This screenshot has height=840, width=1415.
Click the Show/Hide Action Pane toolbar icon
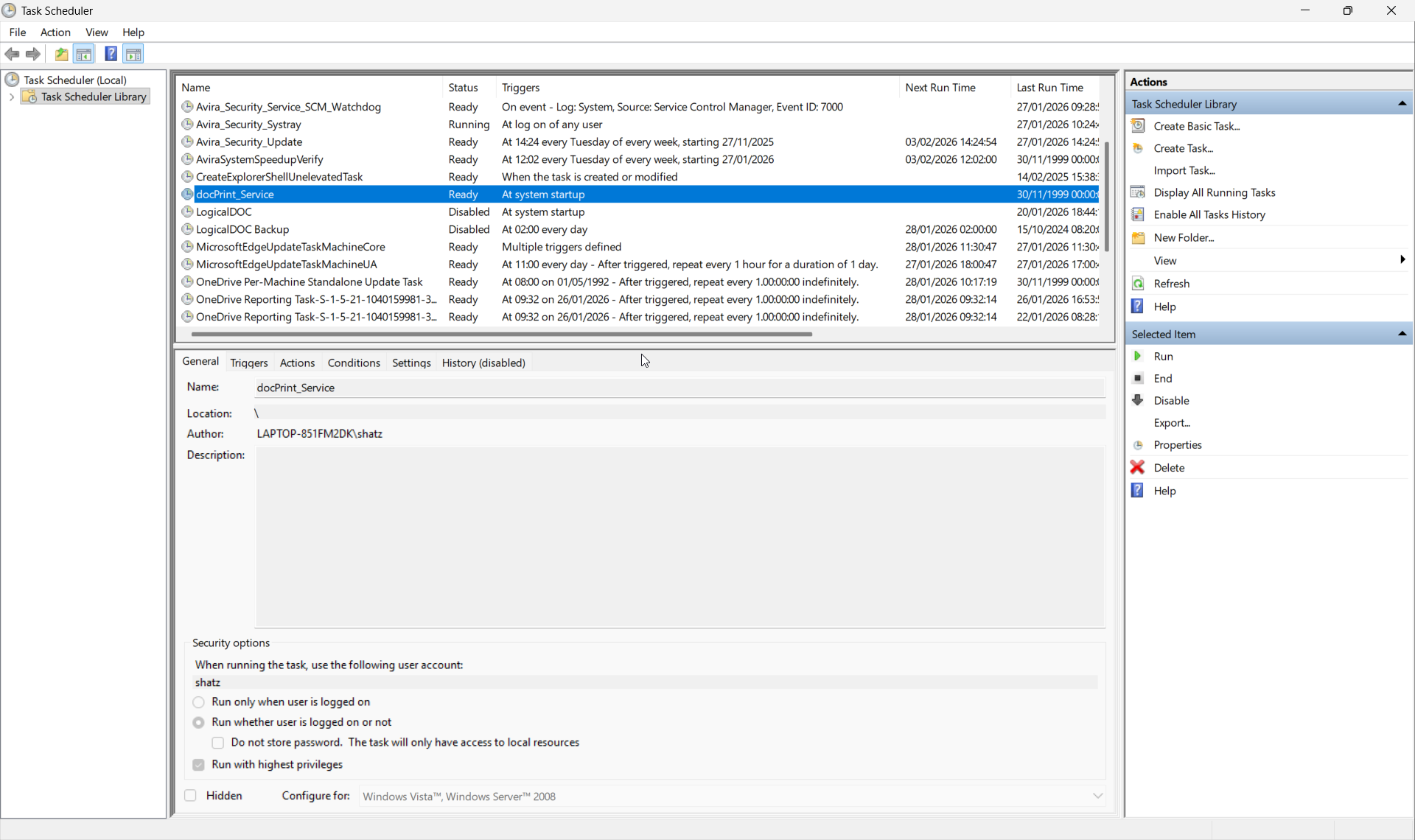tap(133, 54)
